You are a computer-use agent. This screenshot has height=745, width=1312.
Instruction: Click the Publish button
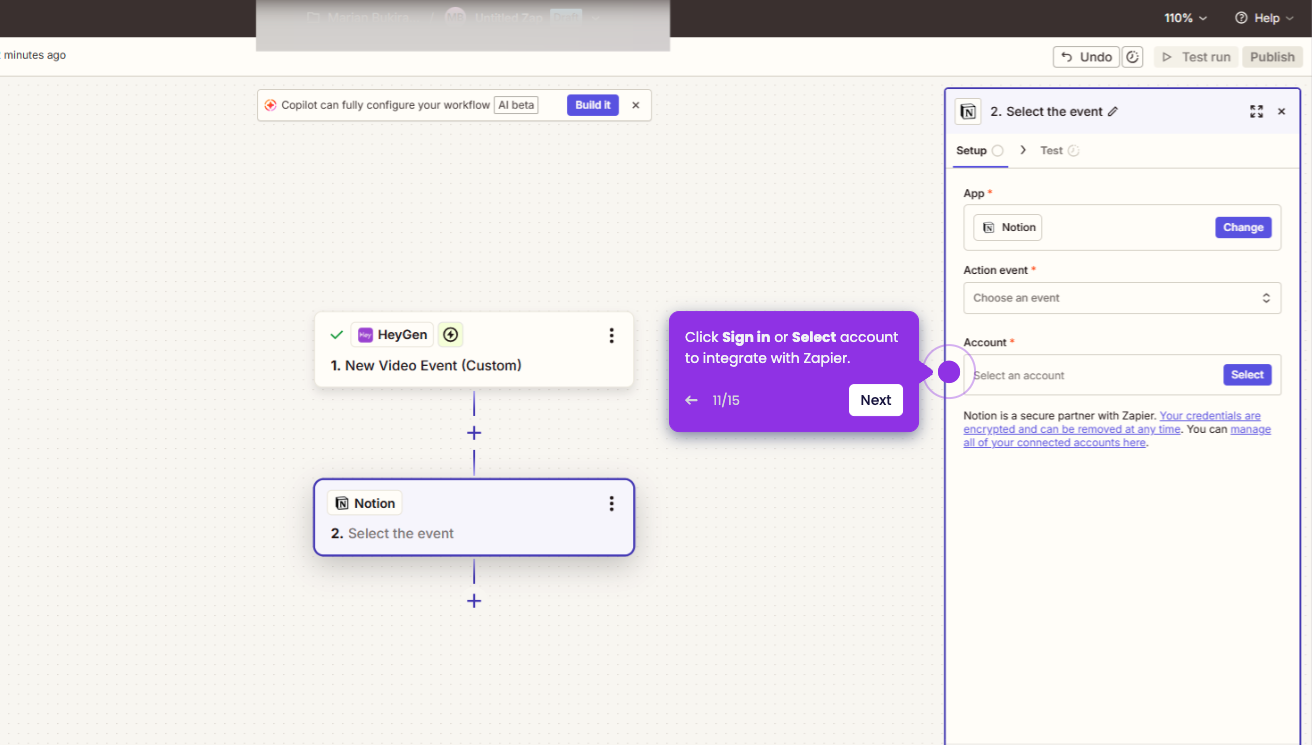tap(1272, 57)
